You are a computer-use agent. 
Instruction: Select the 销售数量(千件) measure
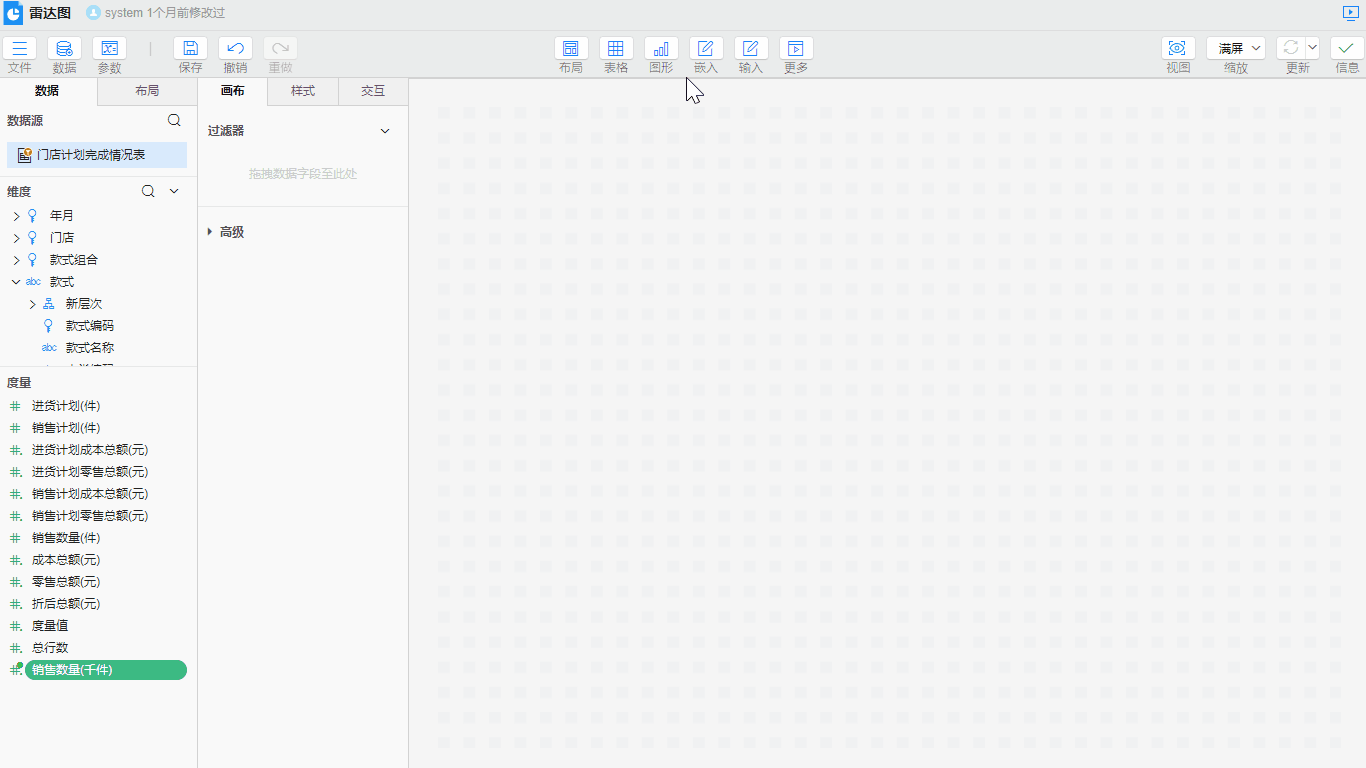tap(105, 670)
